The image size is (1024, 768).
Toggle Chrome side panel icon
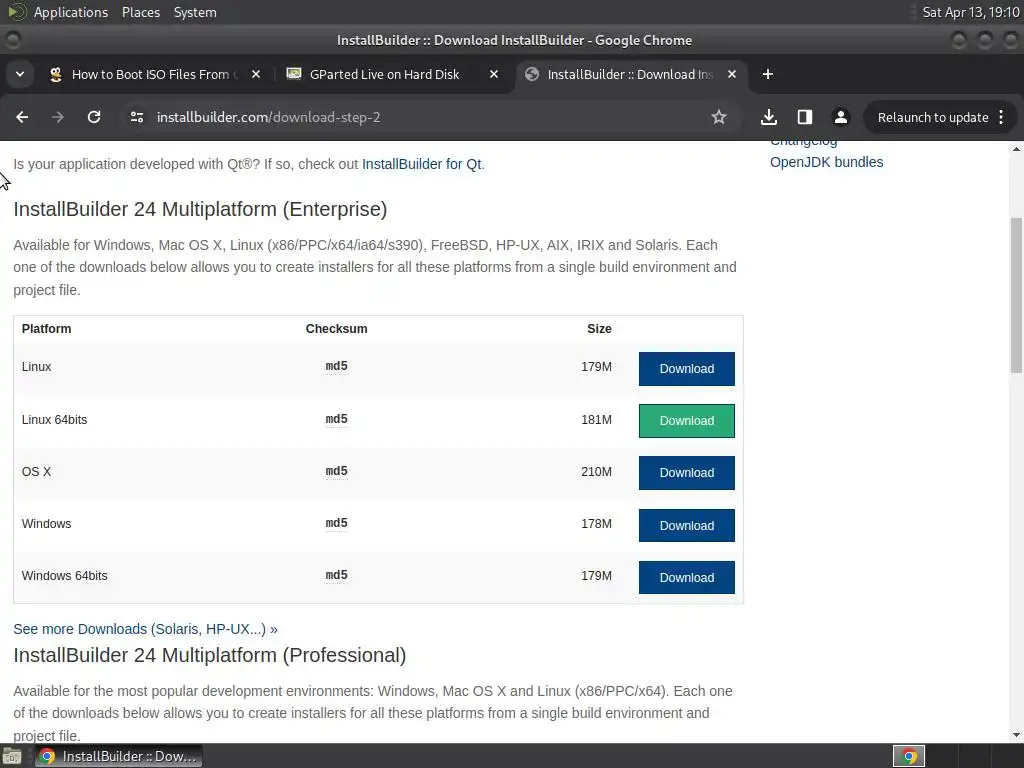tap(805, 117)
